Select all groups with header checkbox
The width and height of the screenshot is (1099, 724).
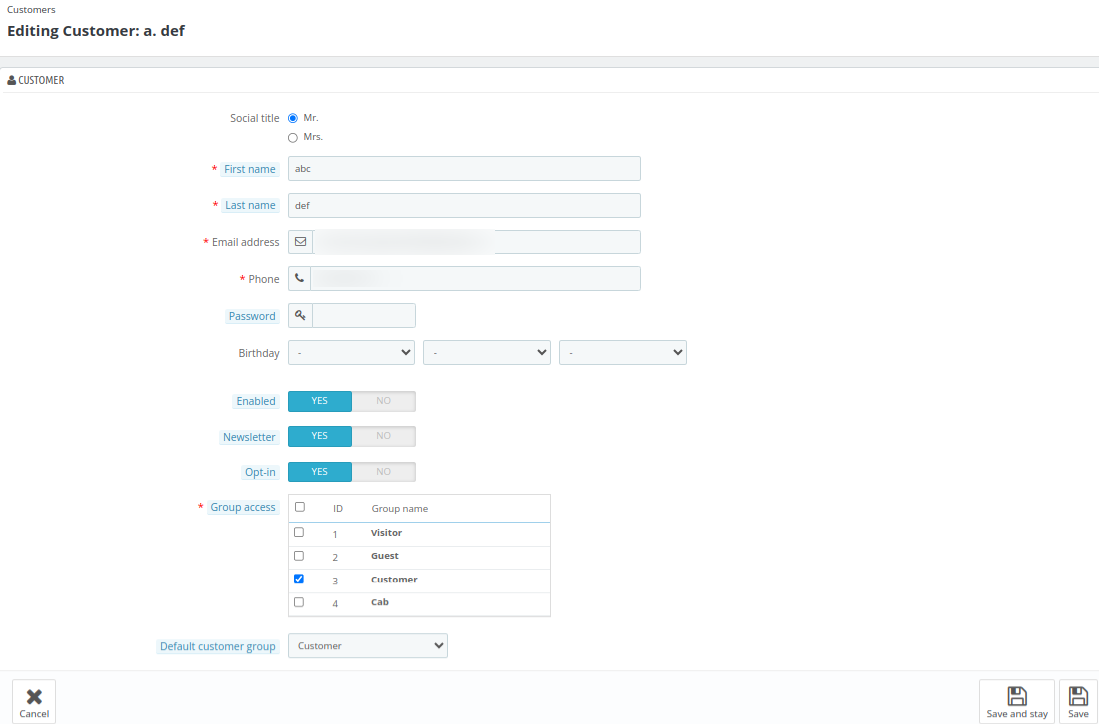300,507
